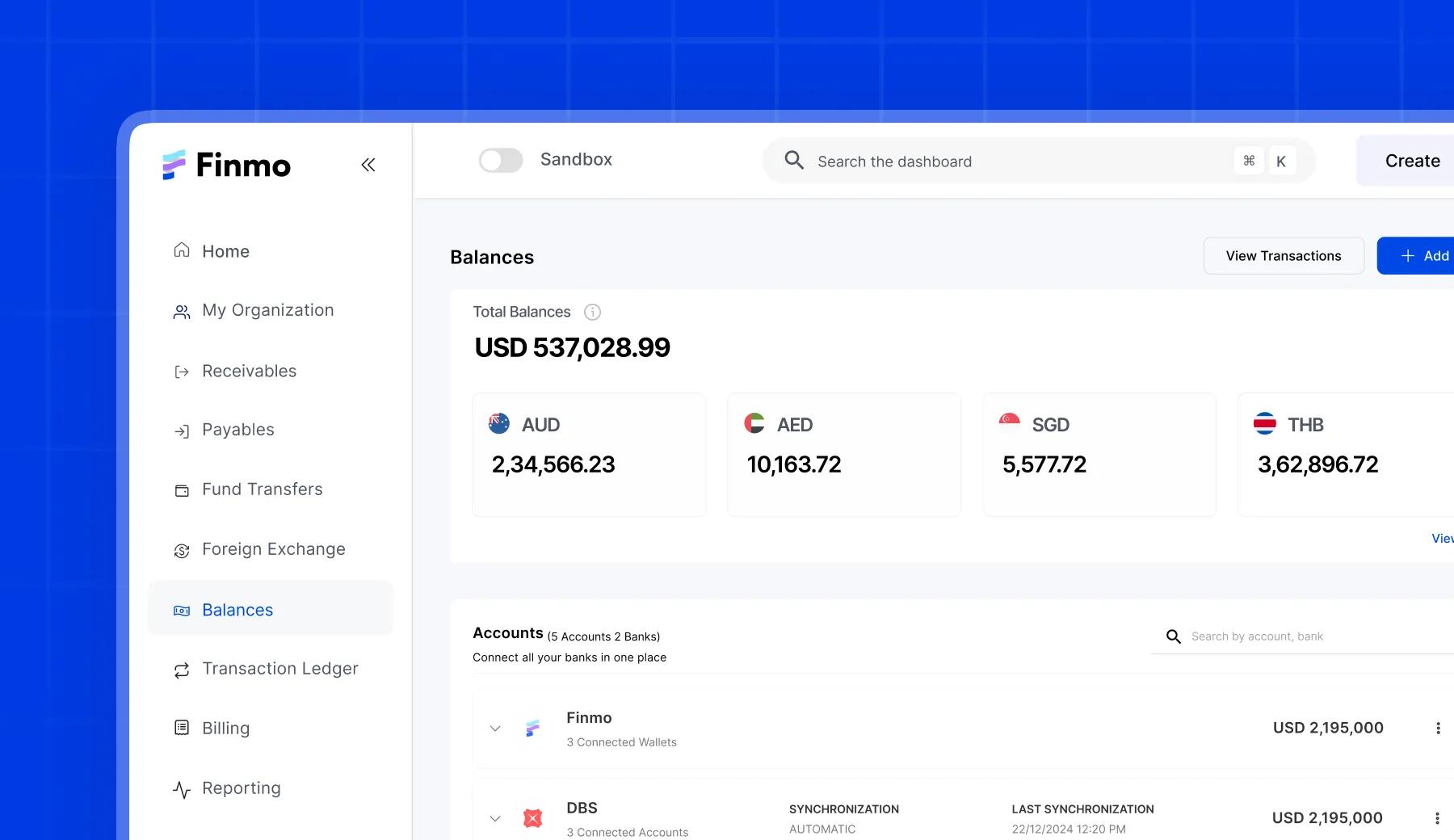Viewport: 1454px width, 840px height.
Task: Click the search magnifier icon in top bar
Action: (x=794, y=160)
